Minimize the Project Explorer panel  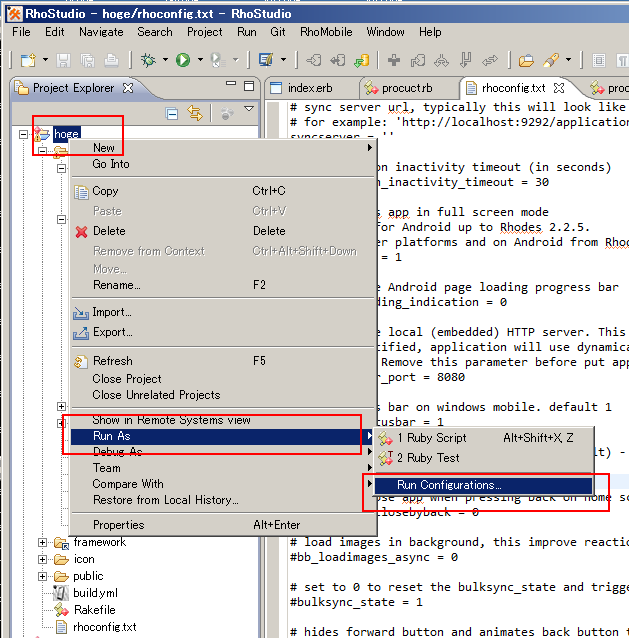(x=231, y=83)
